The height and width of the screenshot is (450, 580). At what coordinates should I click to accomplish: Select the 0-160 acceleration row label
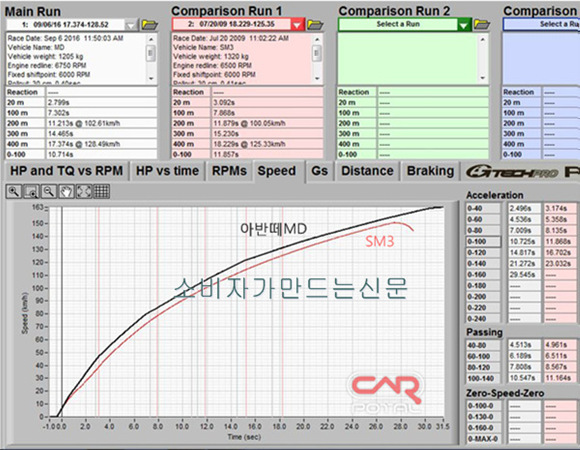coord(483,275)
